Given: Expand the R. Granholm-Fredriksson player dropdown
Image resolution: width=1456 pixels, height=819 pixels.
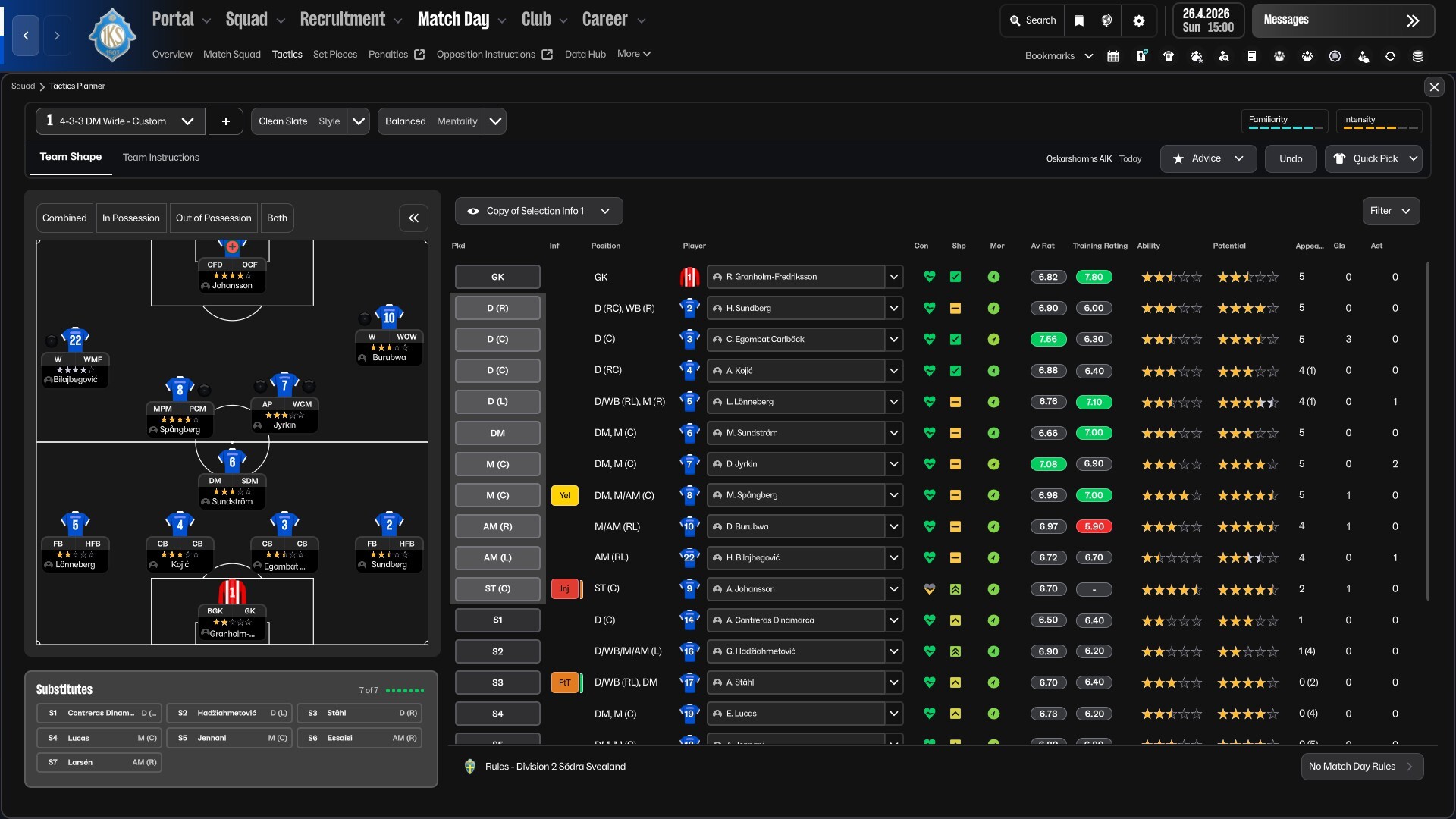Looking at the screenshot, I should click(893, 277).
